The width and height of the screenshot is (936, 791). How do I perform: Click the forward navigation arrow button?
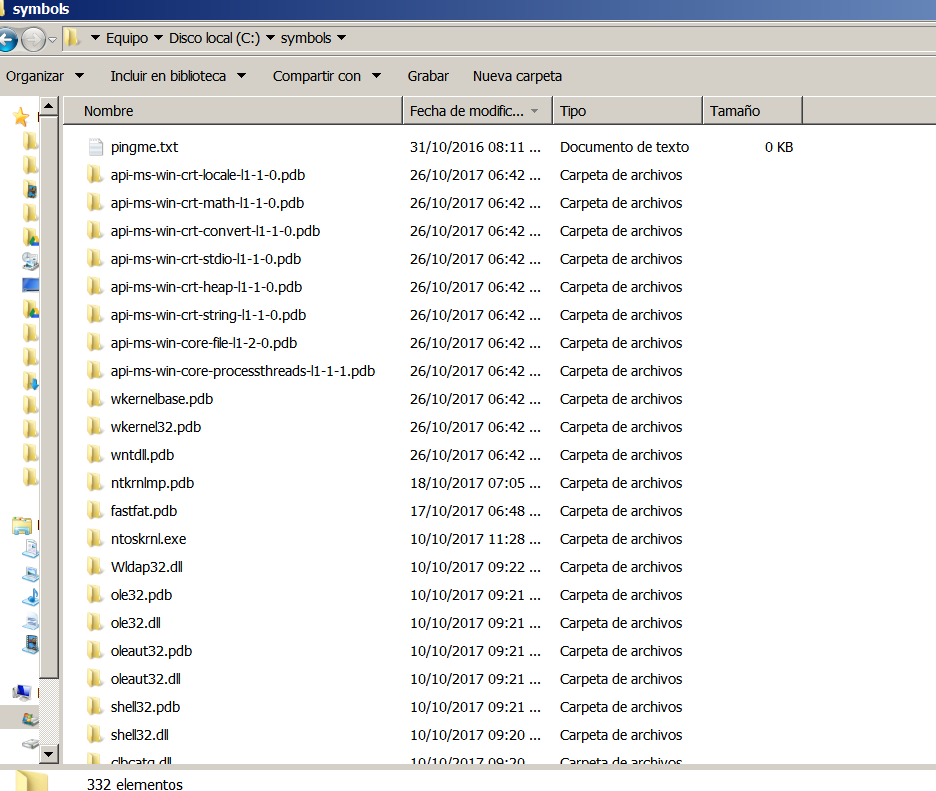(x=33, y=40)
